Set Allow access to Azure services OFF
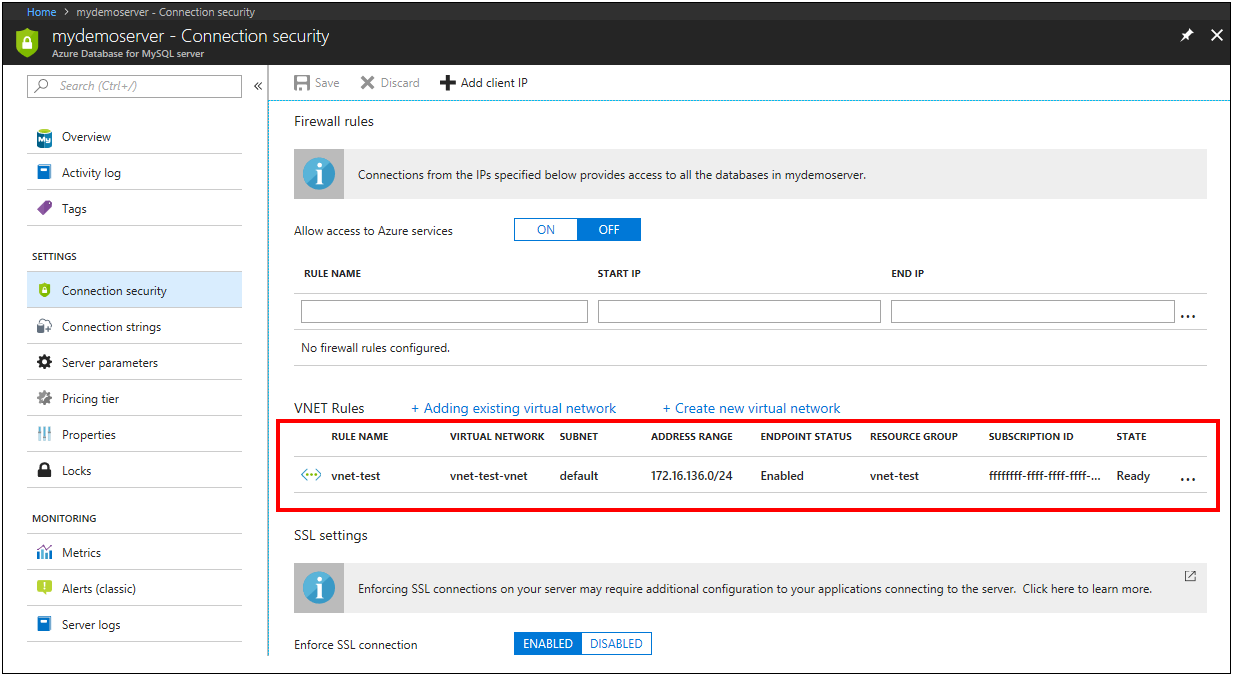Viewport: 1234px width, 677px height. tap(609, 229)
